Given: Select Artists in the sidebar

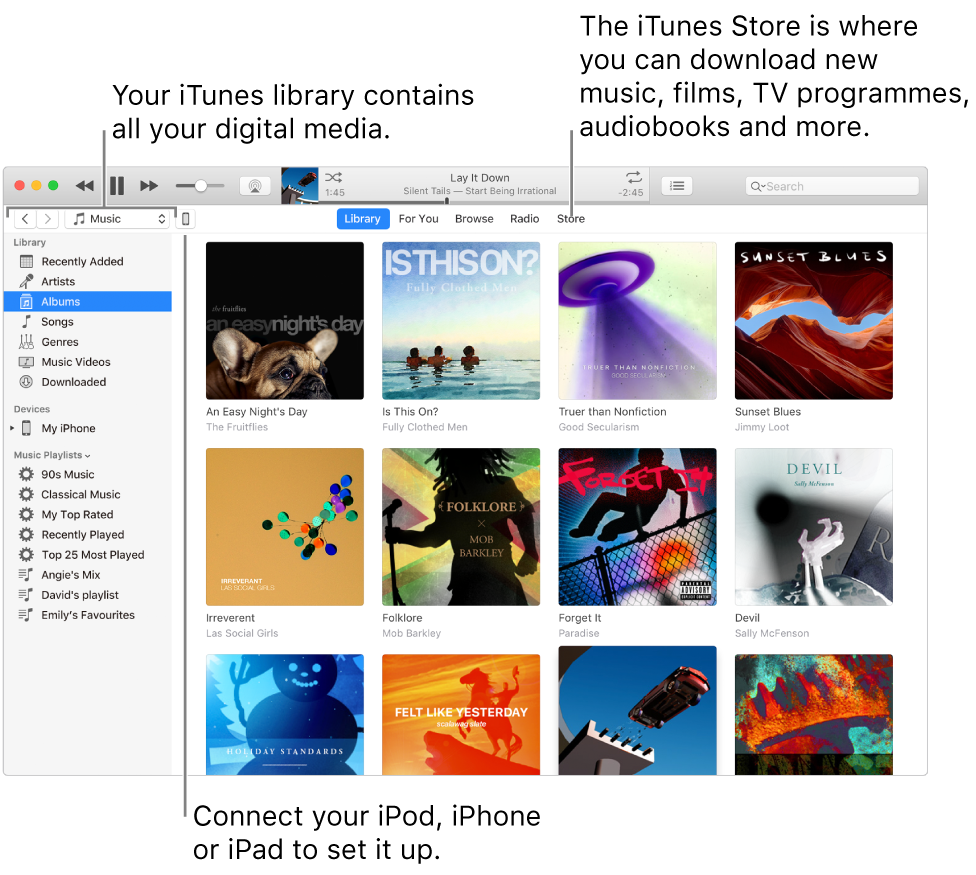Looking at the screenshot, I should tap(88, 281).
